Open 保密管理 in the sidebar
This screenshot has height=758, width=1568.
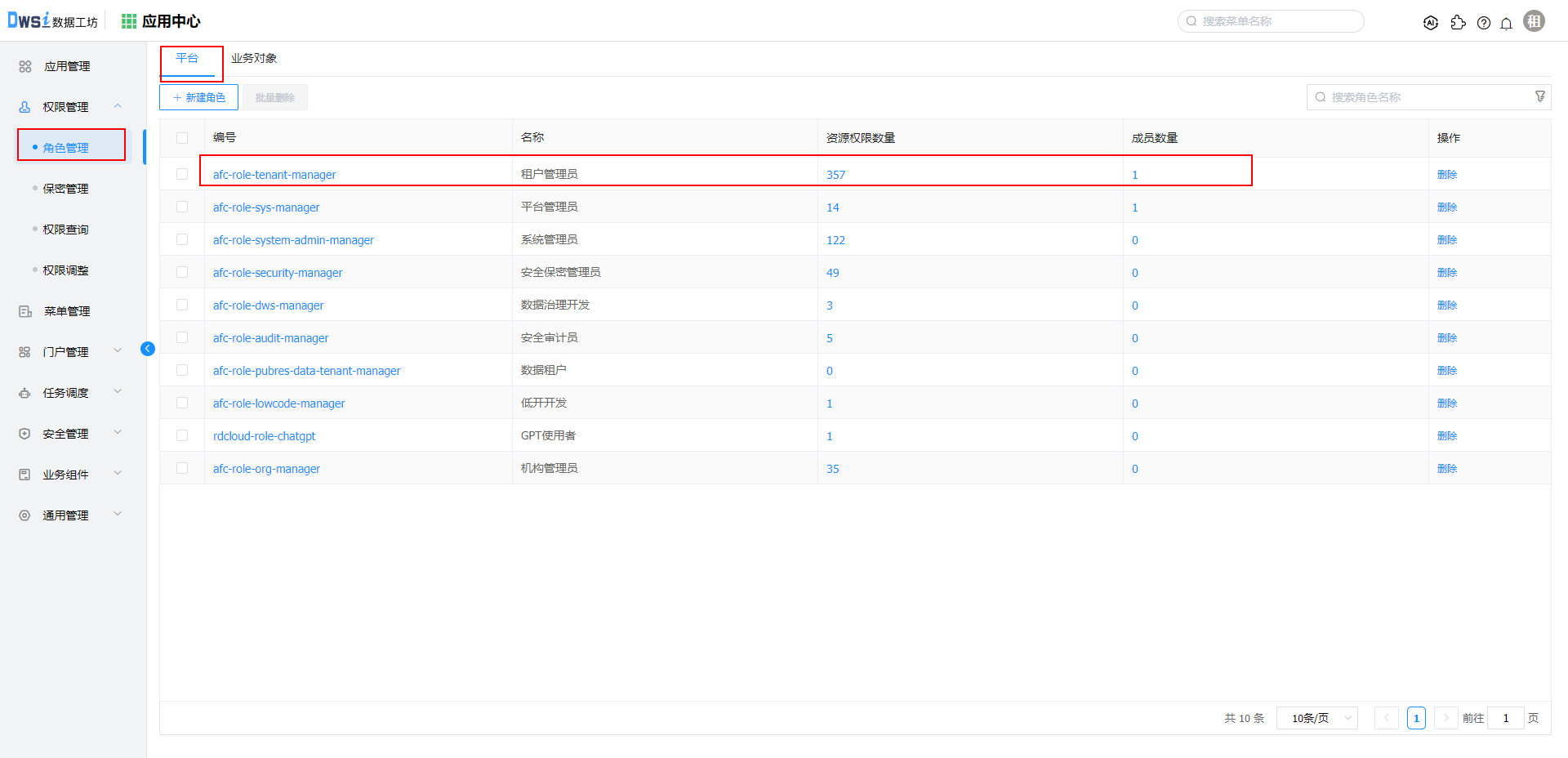[66, 189]
